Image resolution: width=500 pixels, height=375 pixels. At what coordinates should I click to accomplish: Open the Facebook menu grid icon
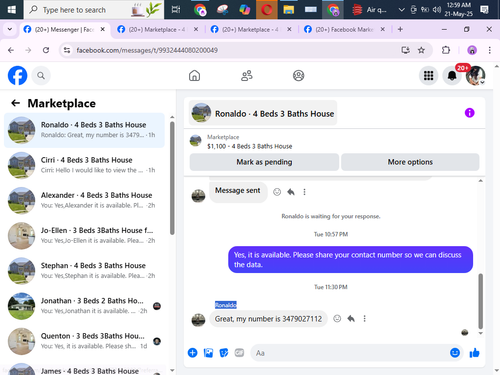coord(428,76)
